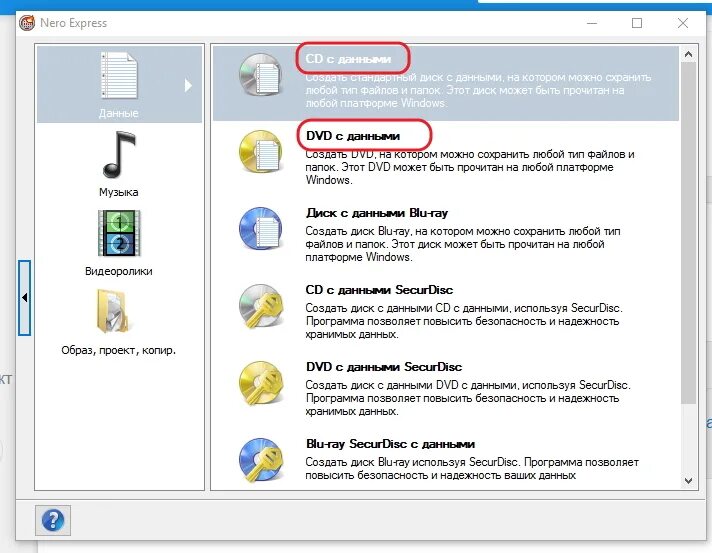Click the CD SecurDisc key icon
The image size is (712, 553).
pyautogui.click(x=261, y=306)
